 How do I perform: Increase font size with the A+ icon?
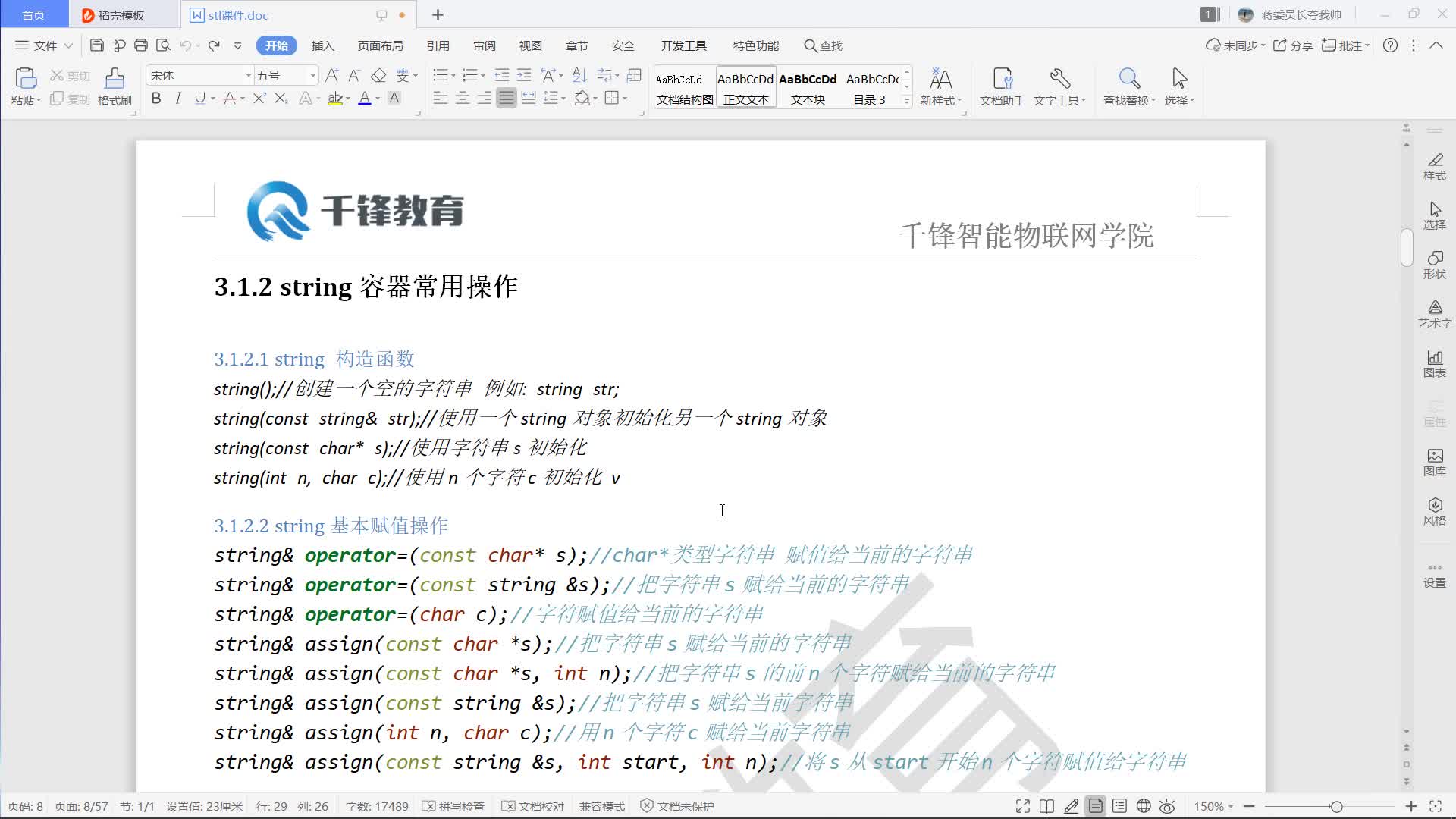point(332,75)
